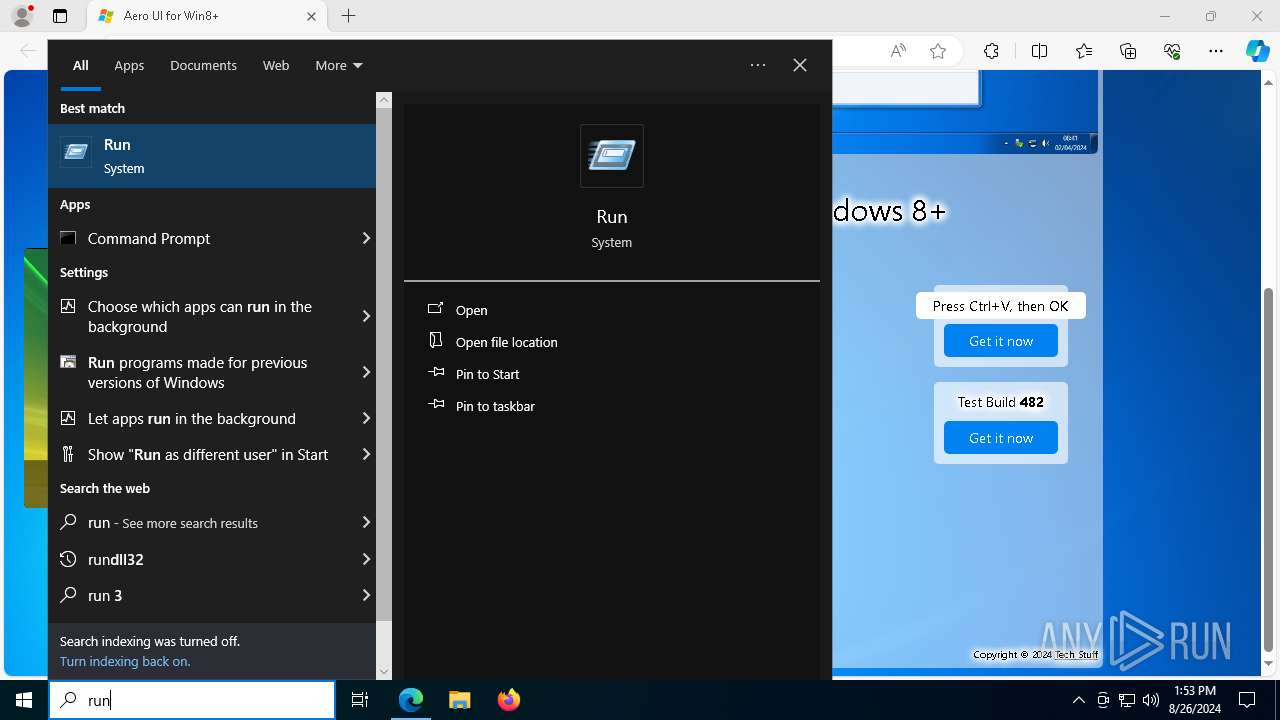Expand 'Run programs made for previous versions' chevron
The image size is (1280, 720).
pos(366,372)
